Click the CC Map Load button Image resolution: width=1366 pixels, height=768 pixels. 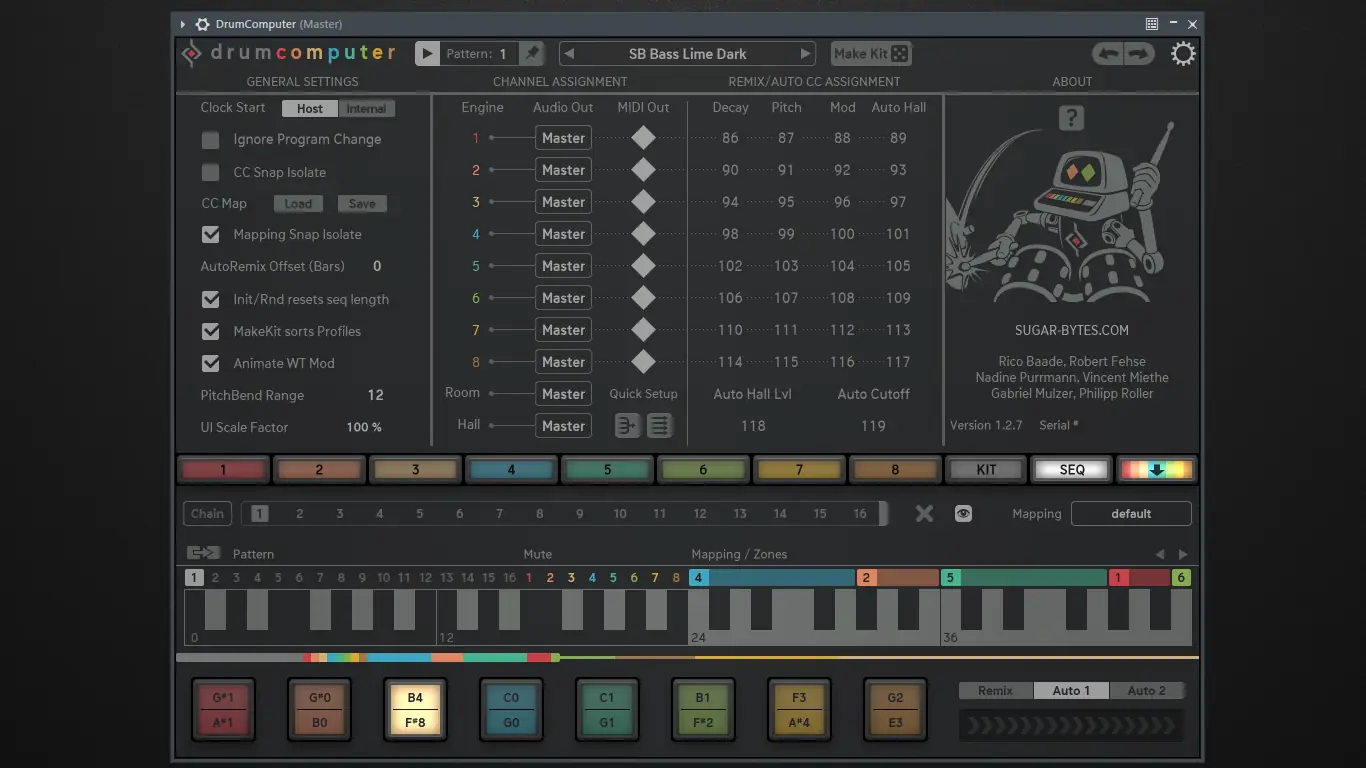[298, 204]
